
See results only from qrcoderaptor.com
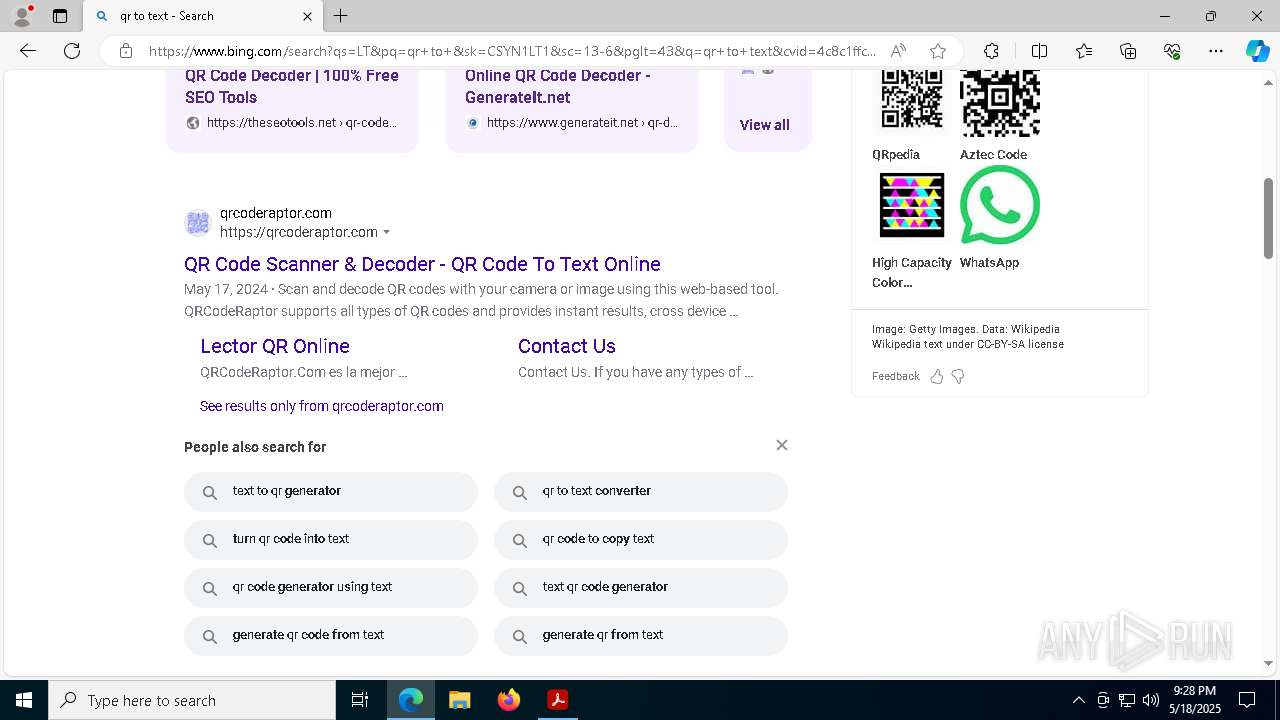click(x=322, y=406)
